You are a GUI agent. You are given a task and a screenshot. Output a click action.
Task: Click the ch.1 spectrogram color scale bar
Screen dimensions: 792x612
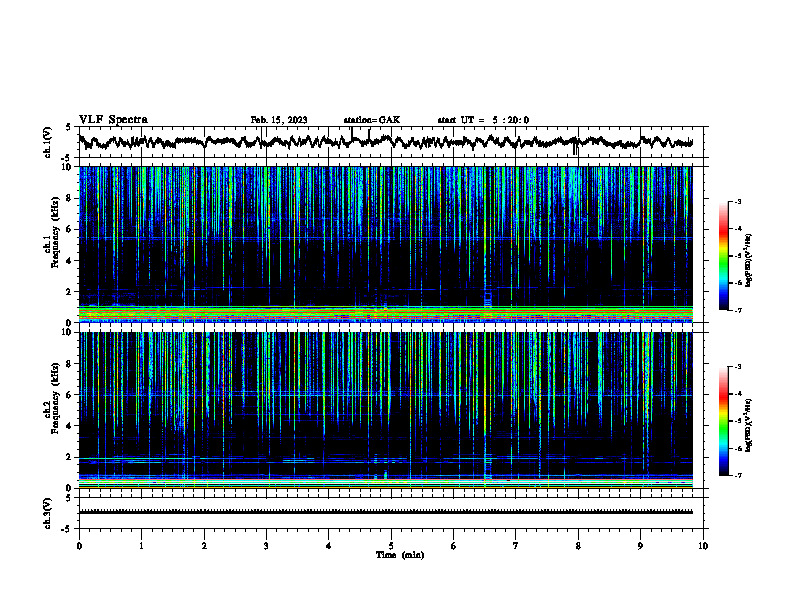tap(724, 255)
